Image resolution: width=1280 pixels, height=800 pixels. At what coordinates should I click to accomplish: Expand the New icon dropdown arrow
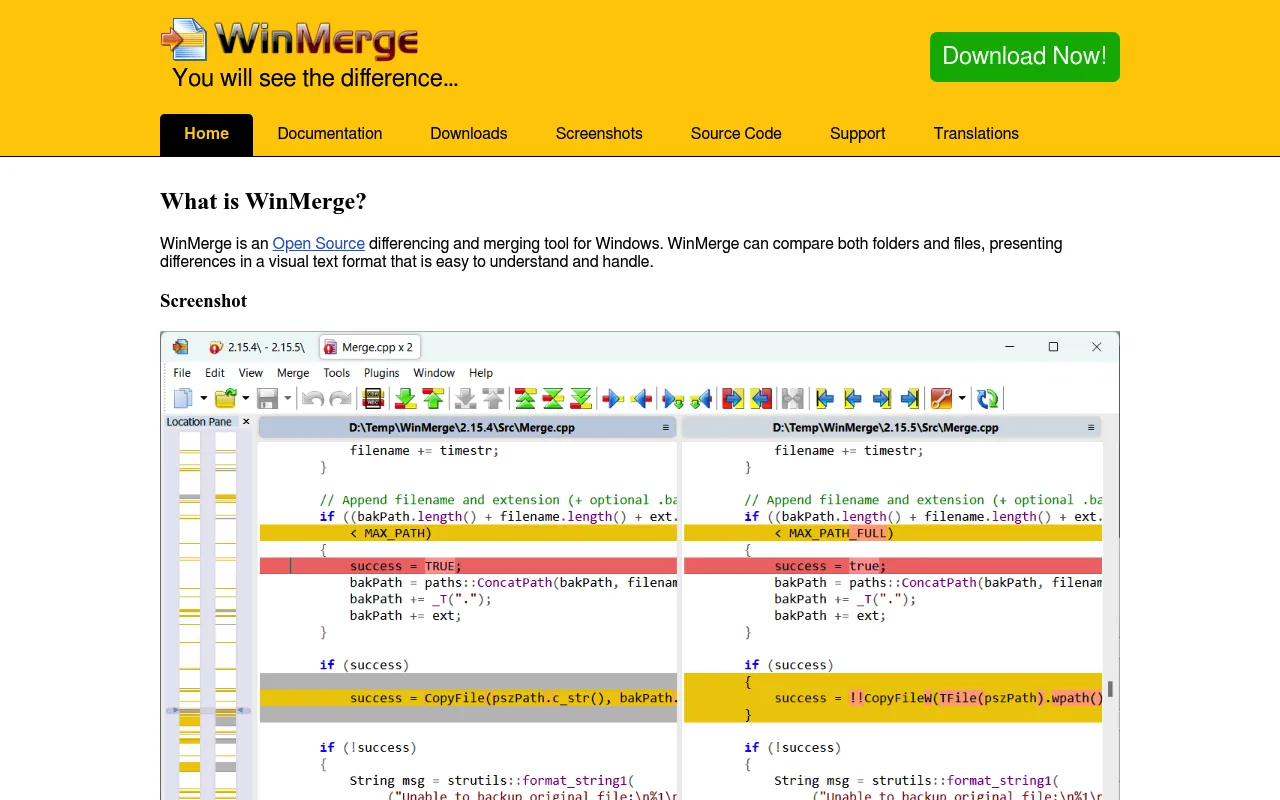[x=204, y=398]
